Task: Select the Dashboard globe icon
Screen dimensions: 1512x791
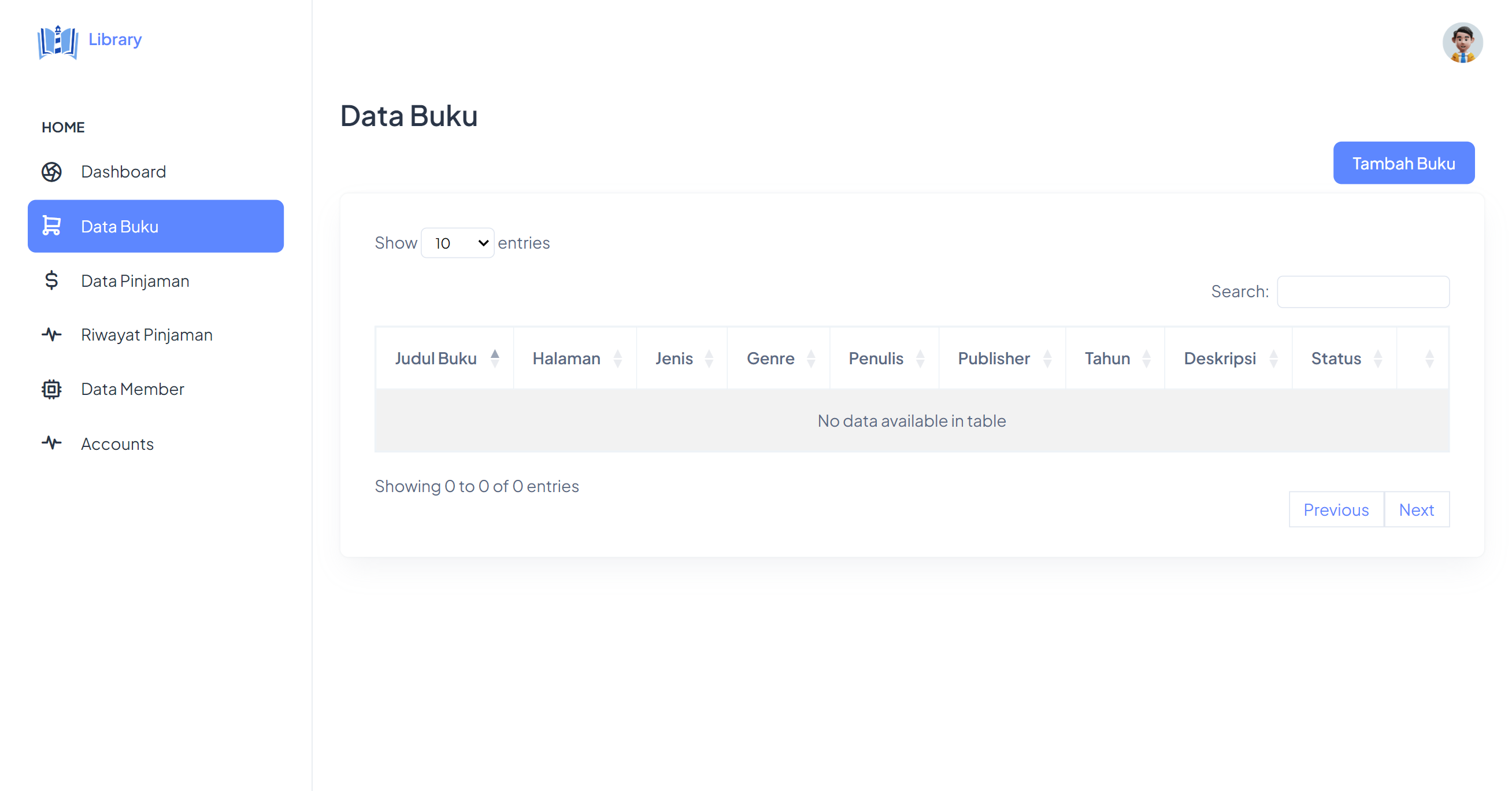Action: 51,172
